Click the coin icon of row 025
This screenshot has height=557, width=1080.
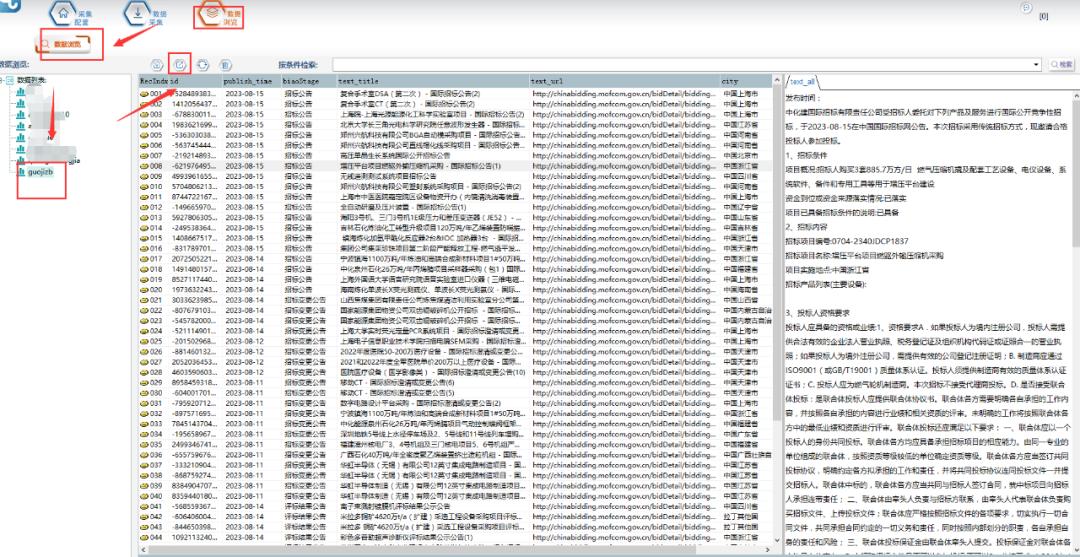pos(144,341)
